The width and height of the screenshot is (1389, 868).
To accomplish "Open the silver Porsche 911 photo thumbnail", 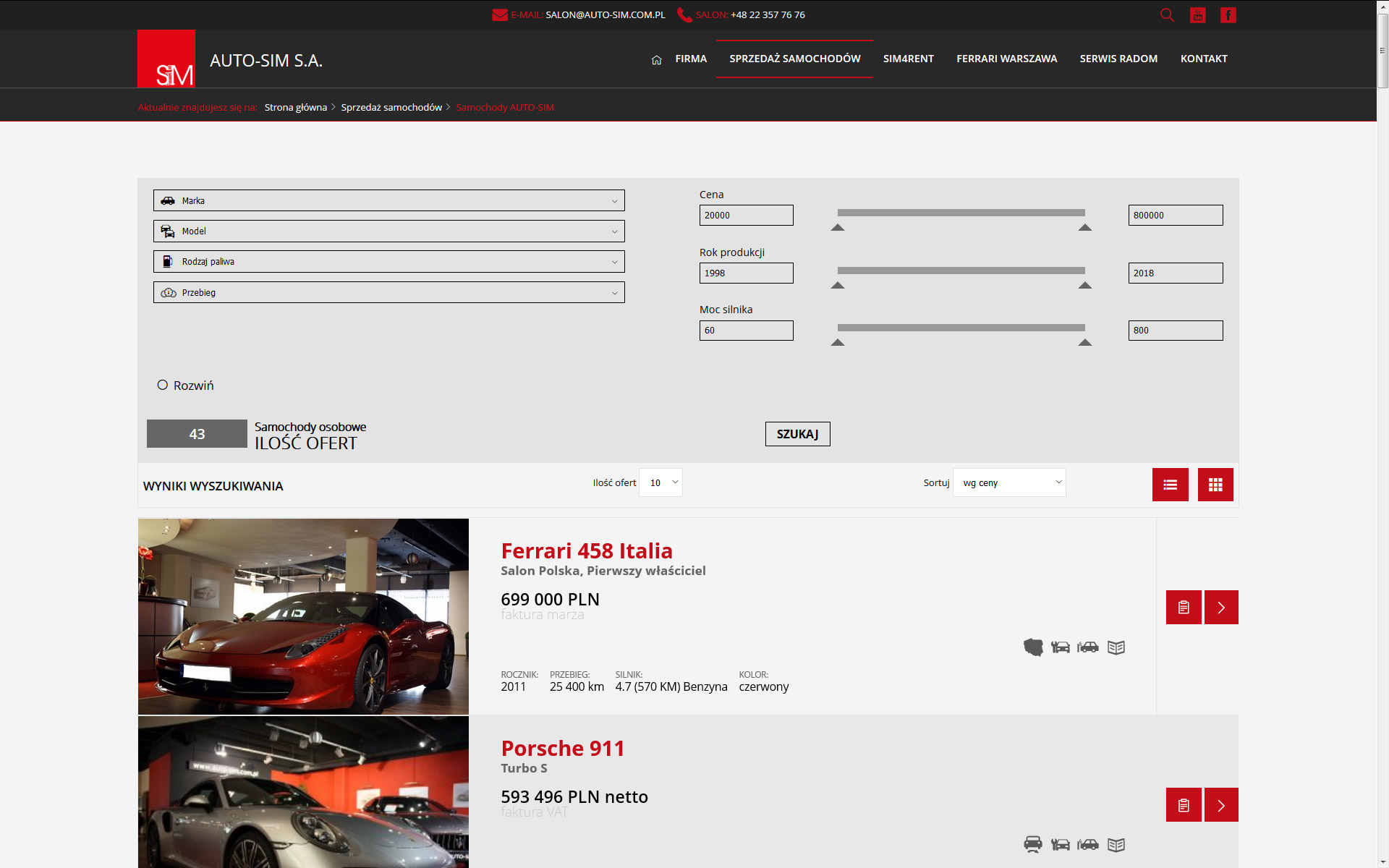I will (303, 792).
